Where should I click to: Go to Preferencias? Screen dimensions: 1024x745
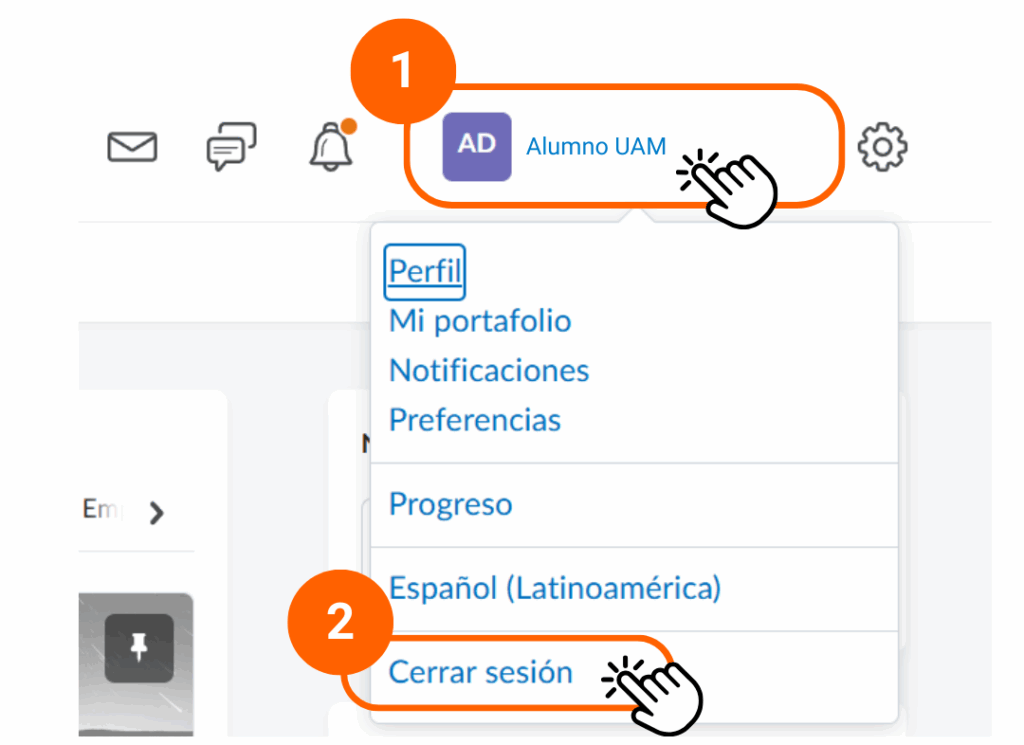coord(475,420)
